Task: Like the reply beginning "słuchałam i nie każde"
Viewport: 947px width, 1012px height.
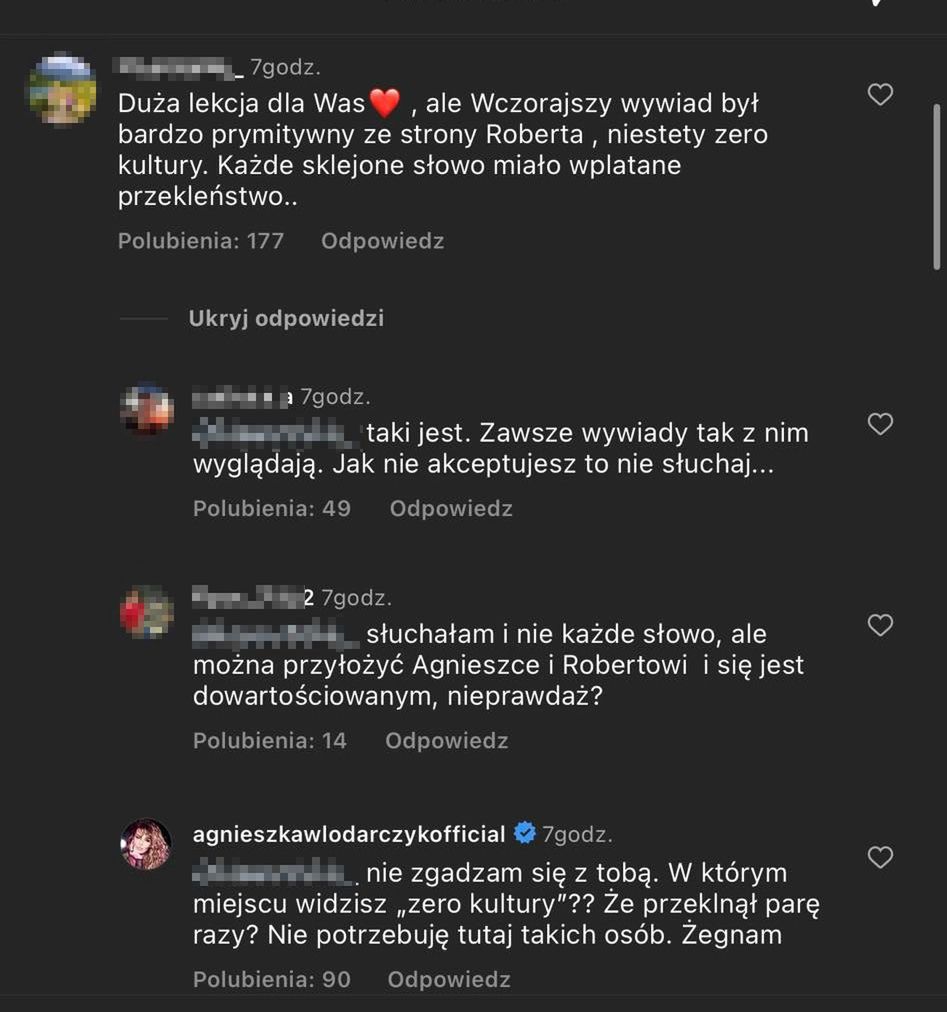Action: [879, 625]
